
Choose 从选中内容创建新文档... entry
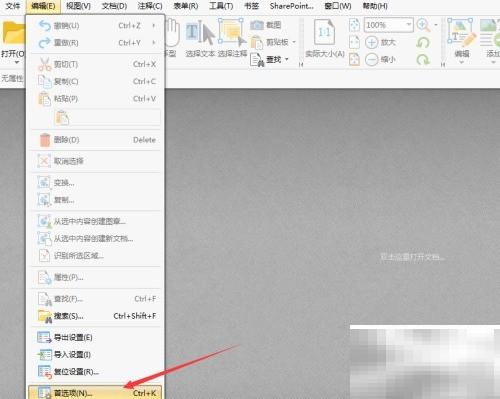96,239
